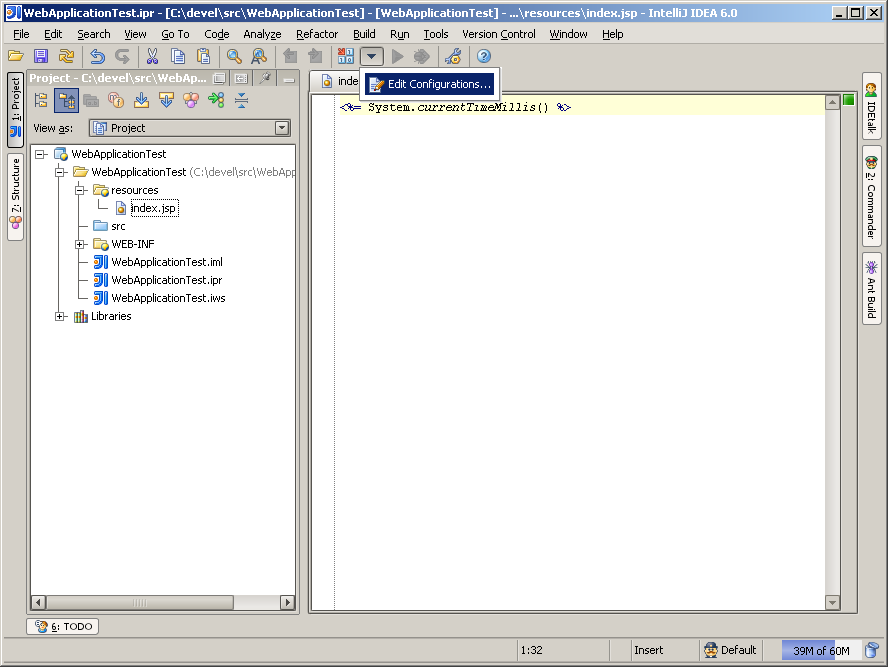The height and width of the screenshot is (667, 888).
Task: Click the Show Members icon in Project panel
Action: (x=116, y=101)
